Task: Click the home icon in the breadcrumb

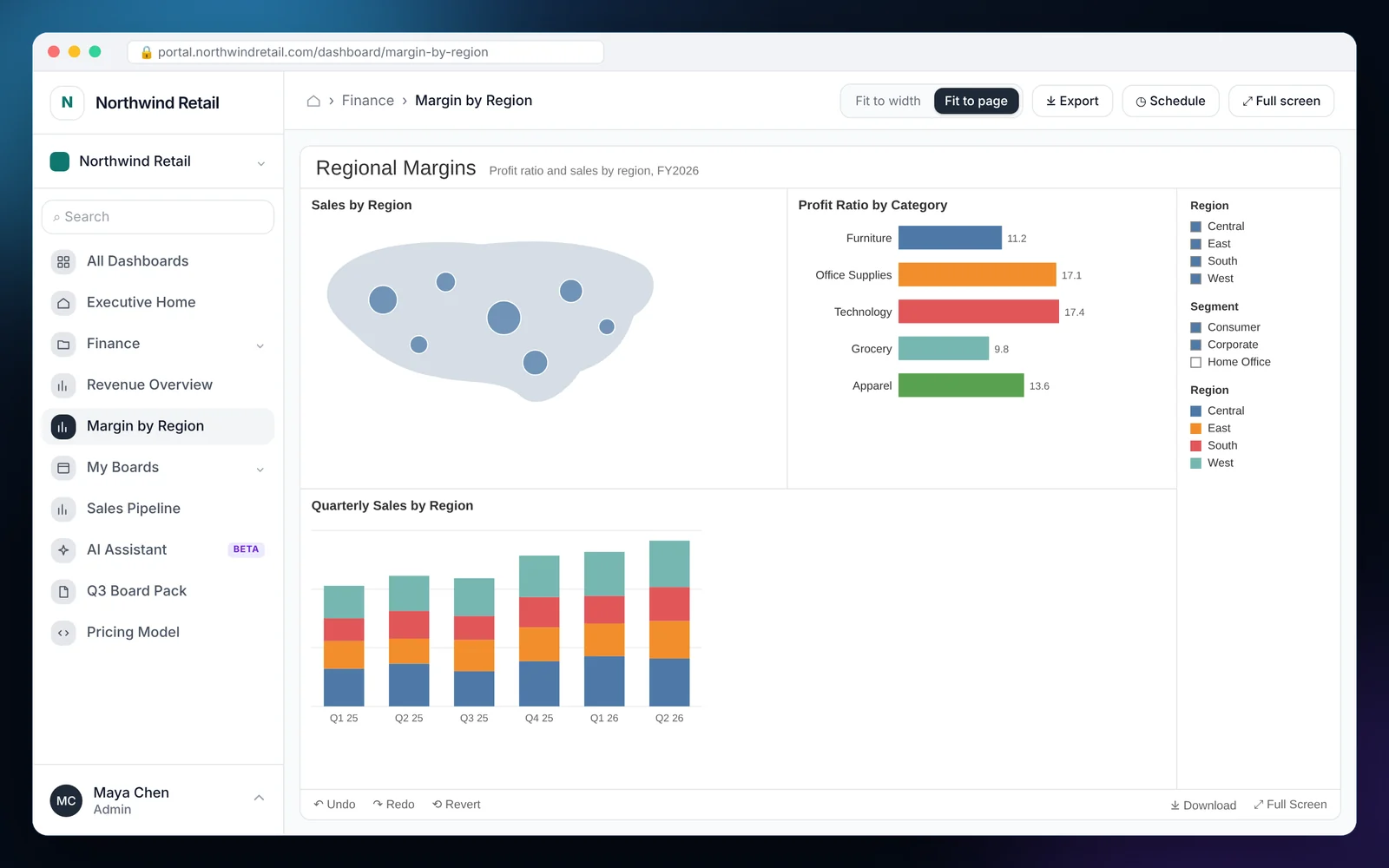Action: tap(313, 101)
